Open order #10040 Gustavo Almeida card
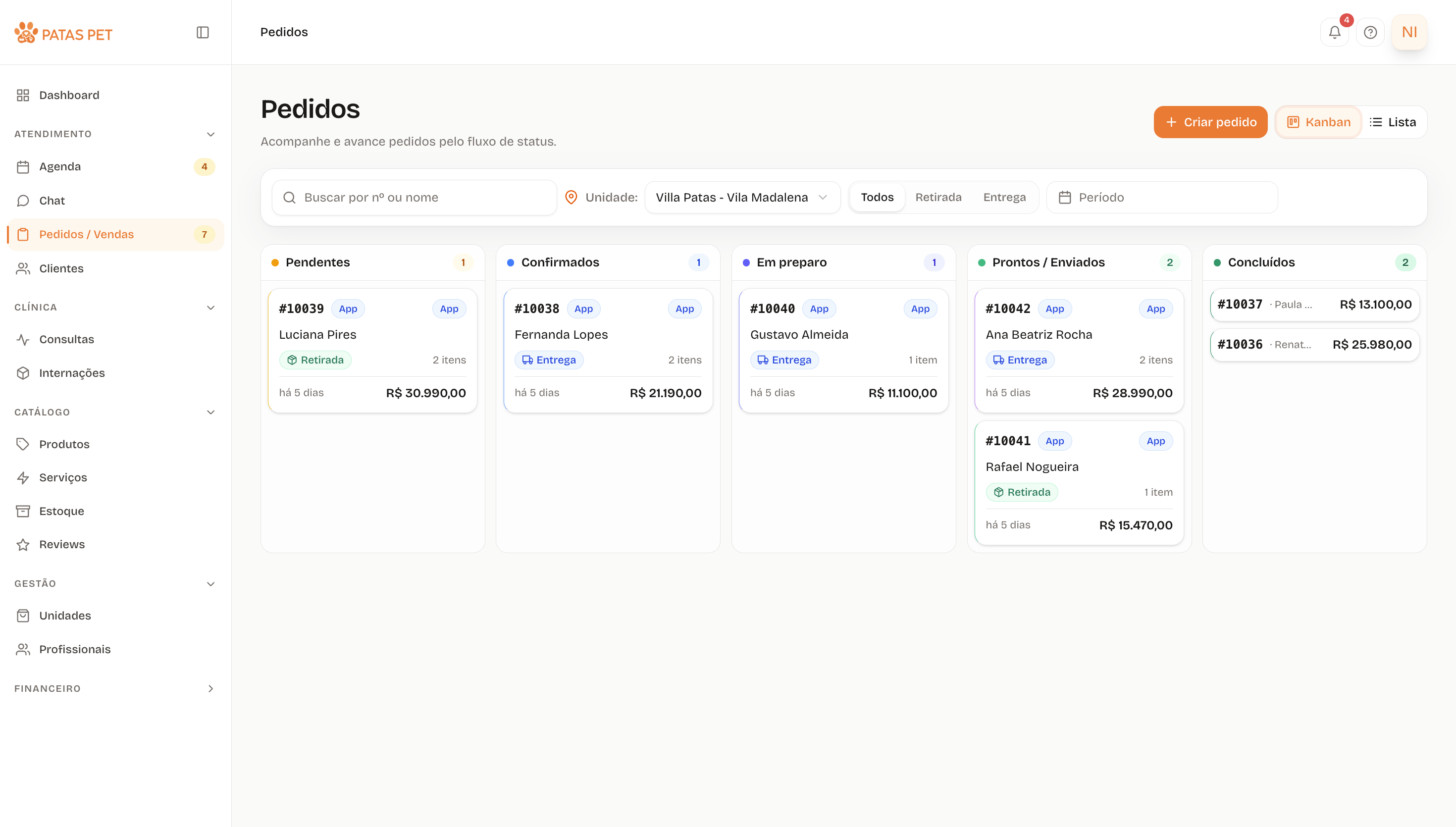The image size is (1456, 827). pyautogui.click(x=843, y=351)
